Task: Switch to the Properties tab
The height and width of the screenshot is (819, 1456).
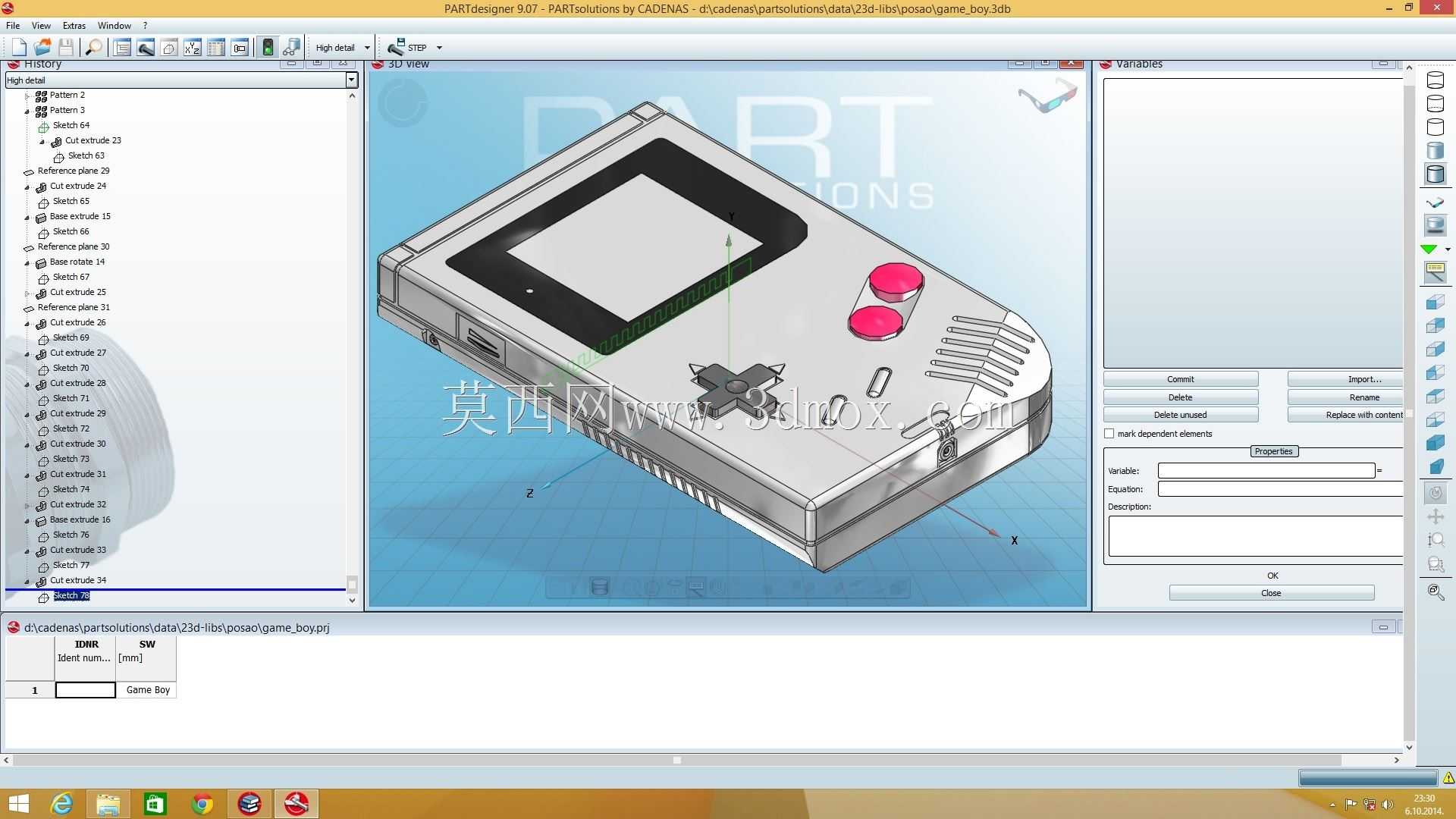Action: (x=1273, y=451)
